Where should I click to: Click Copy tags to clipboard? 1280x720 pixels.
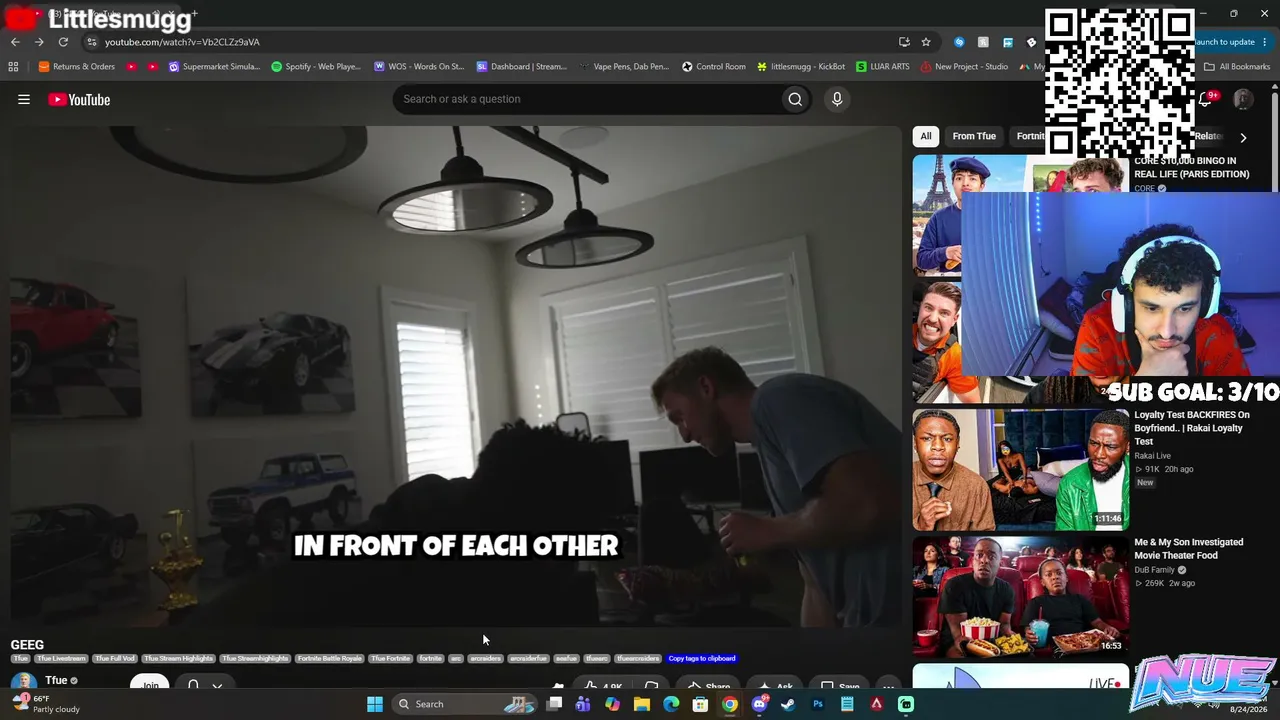702,658
